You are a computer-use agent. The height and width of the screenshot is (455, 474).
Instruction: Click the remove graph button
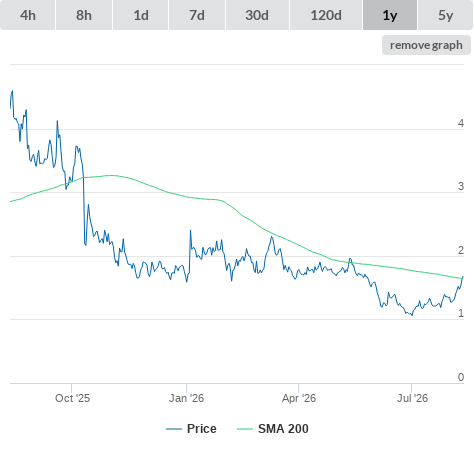(x=426, y=45)
